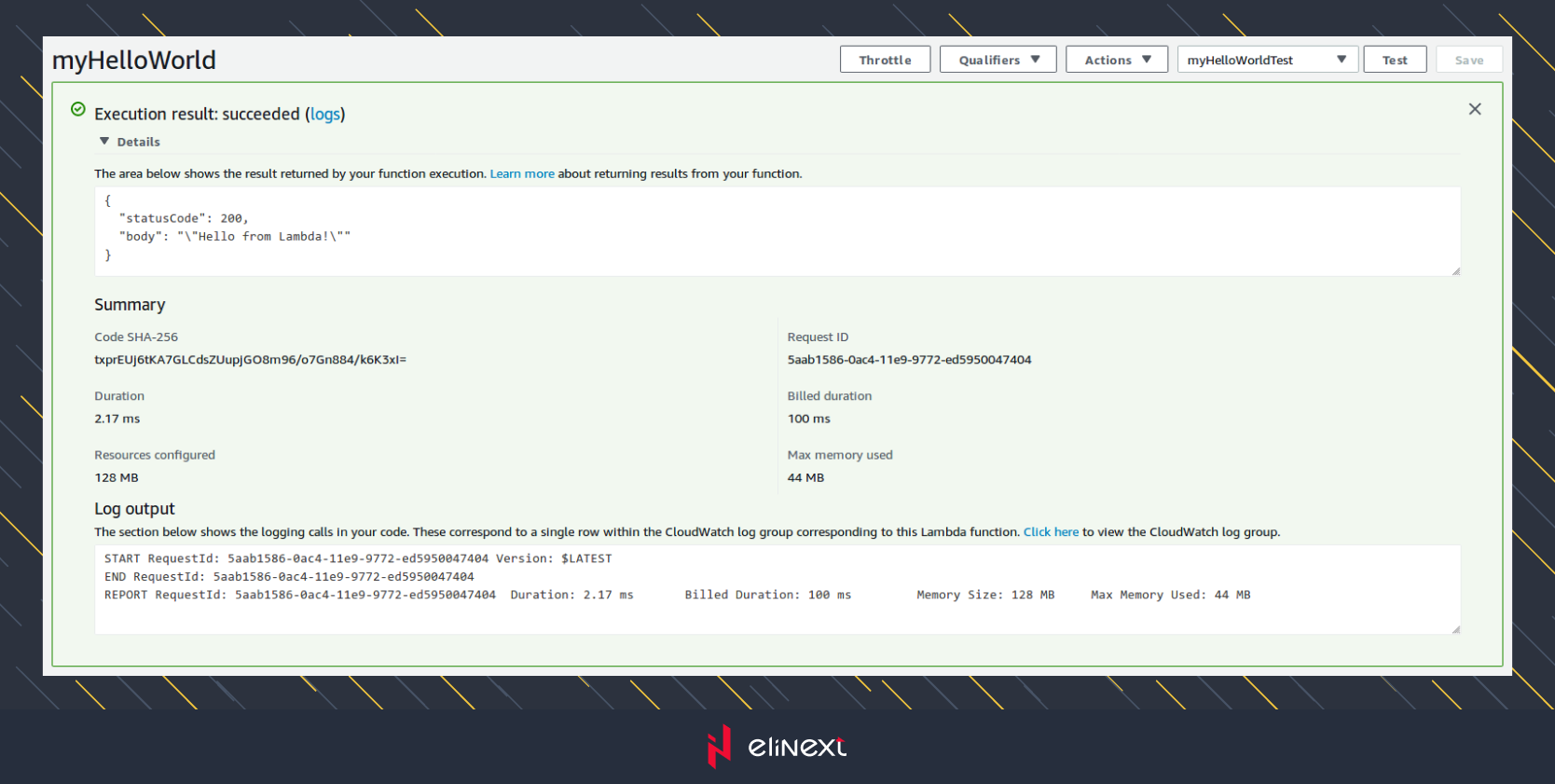The width and height of the screenshot is (1555, 784).
Task: Collapse the Details section triangle
Action: [x=104, y=142]
